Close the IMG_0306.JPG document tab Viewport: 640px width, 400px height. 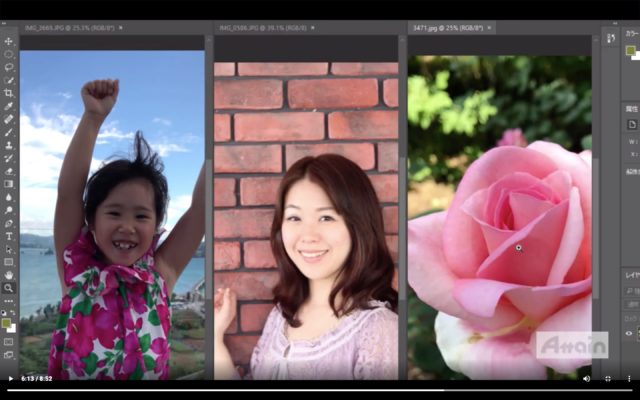point(313,28)
